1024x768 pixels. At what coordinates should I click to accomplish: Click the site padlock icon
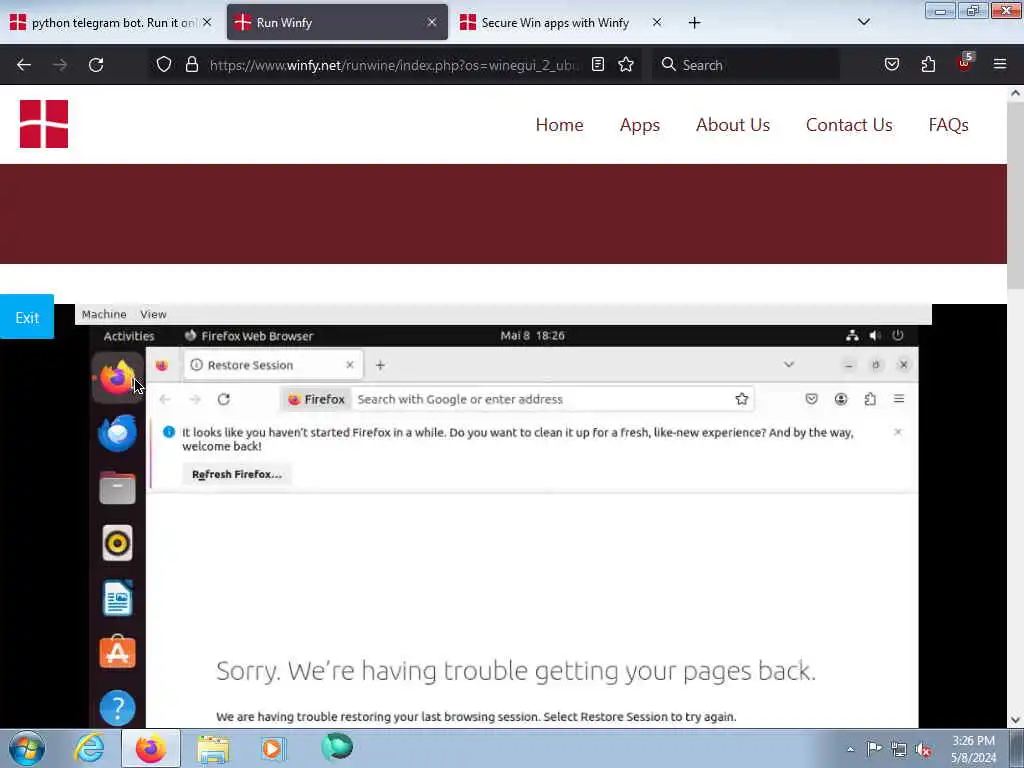(x=191, y=65)
